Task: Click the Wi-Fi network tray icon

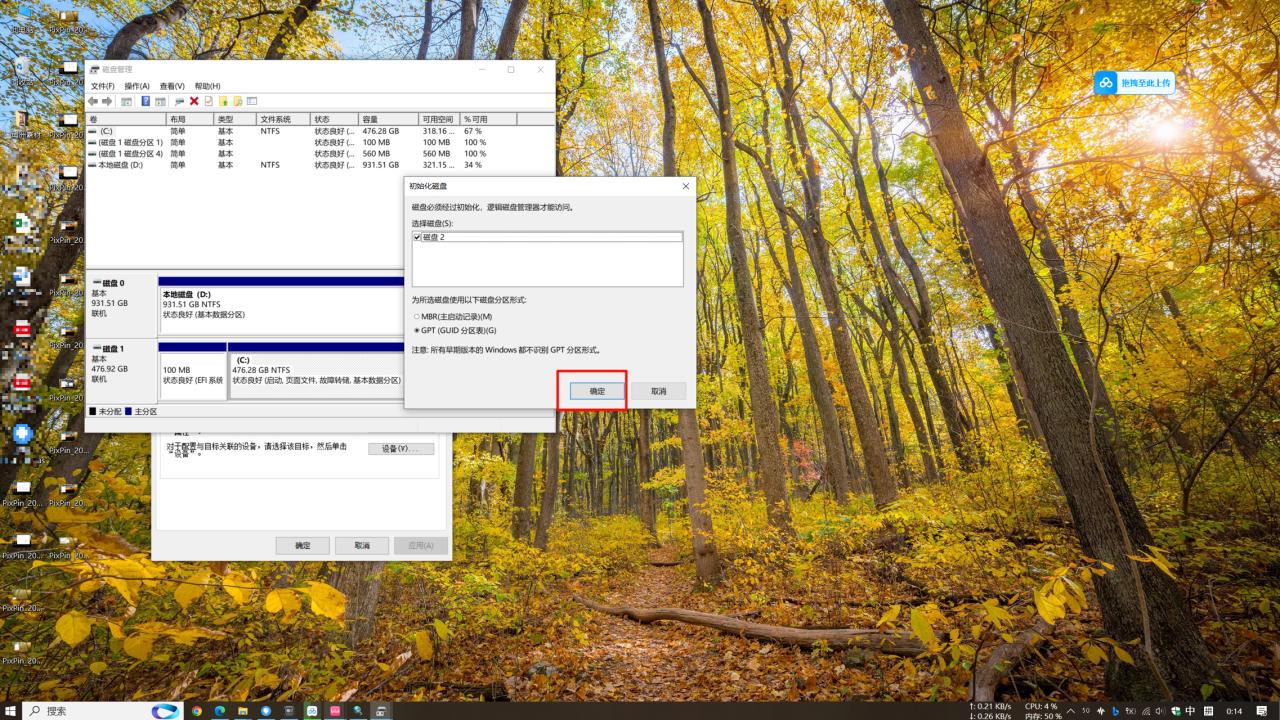Action: (1145, 711)
